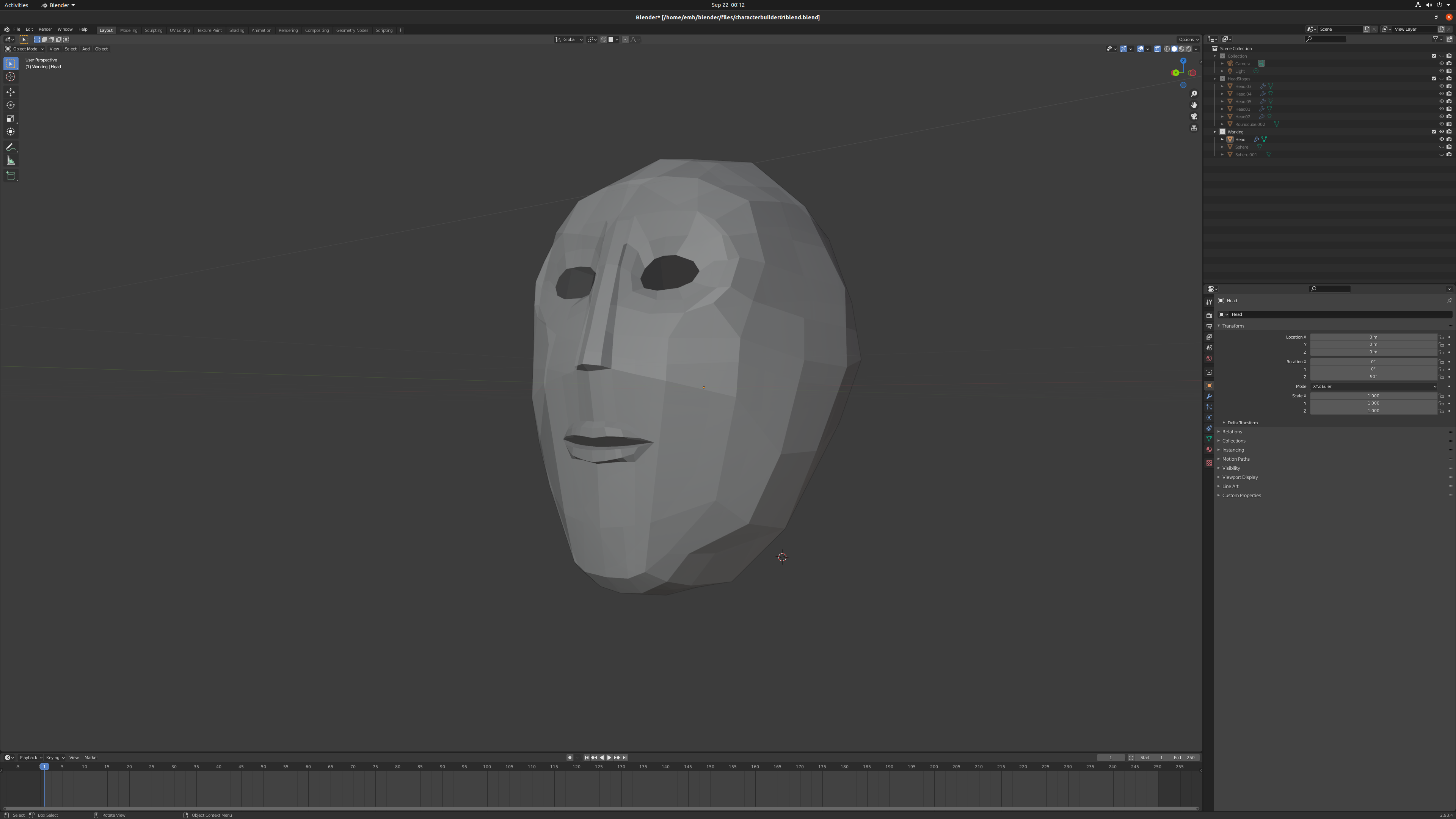The width and height of the screenshot is (1456, 819).
Task: Uncheck the HeadStages collection exclude checkbox
Action: (x=1434, y=78)
